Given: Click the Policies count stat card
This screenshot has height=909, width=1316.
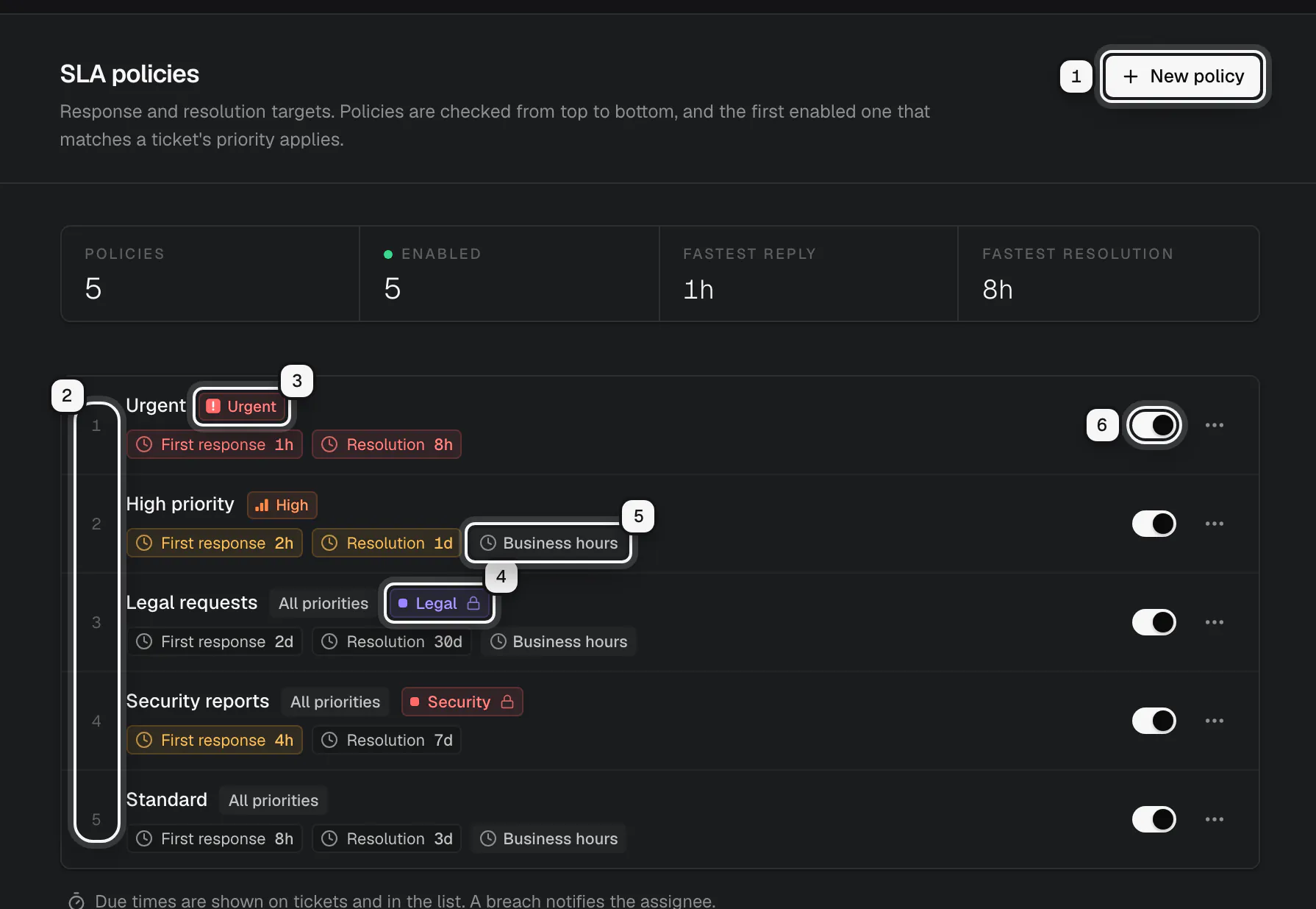Looking at the screenshot, I should 210,274.
